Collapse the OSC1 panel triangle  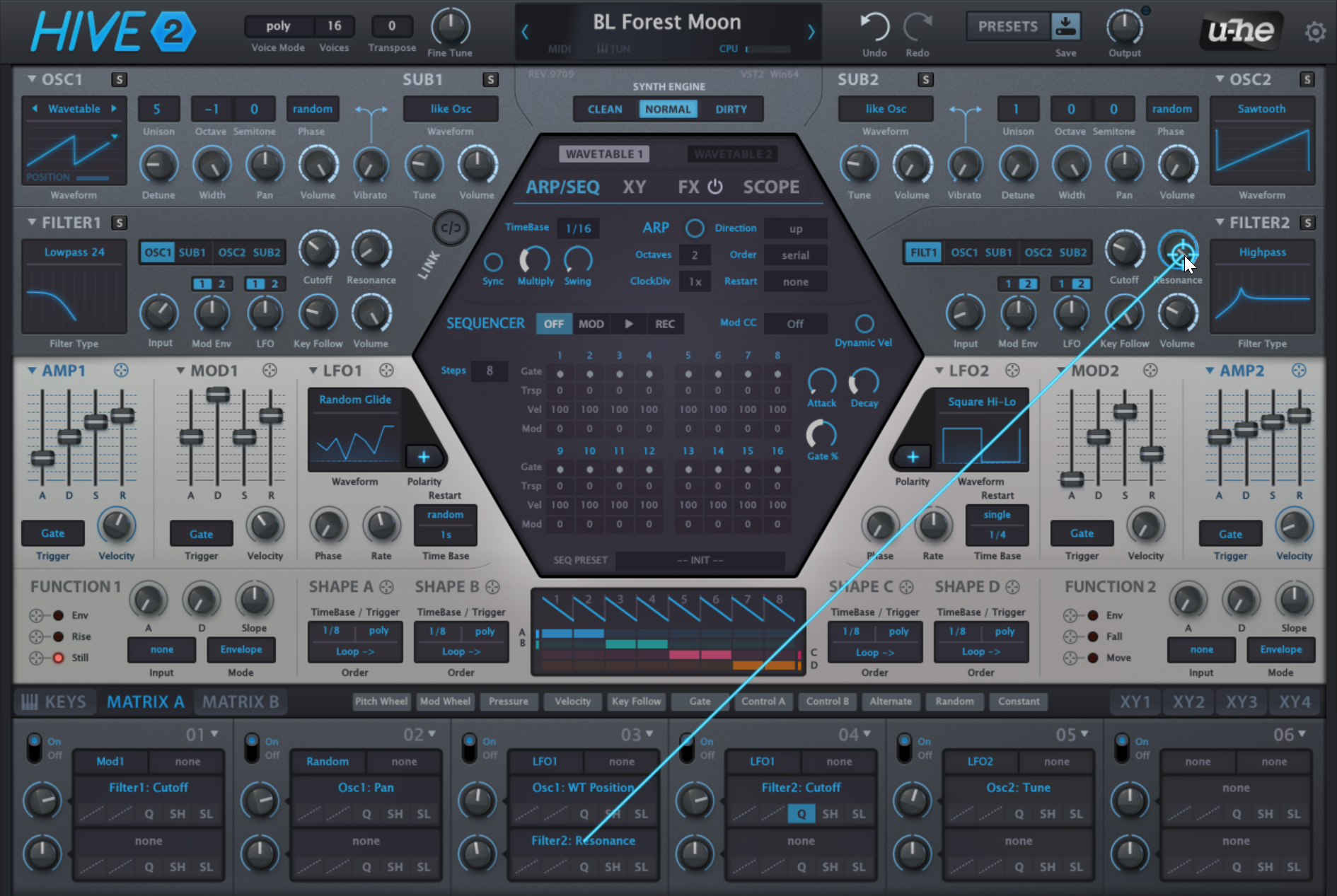tap(32, 78)
